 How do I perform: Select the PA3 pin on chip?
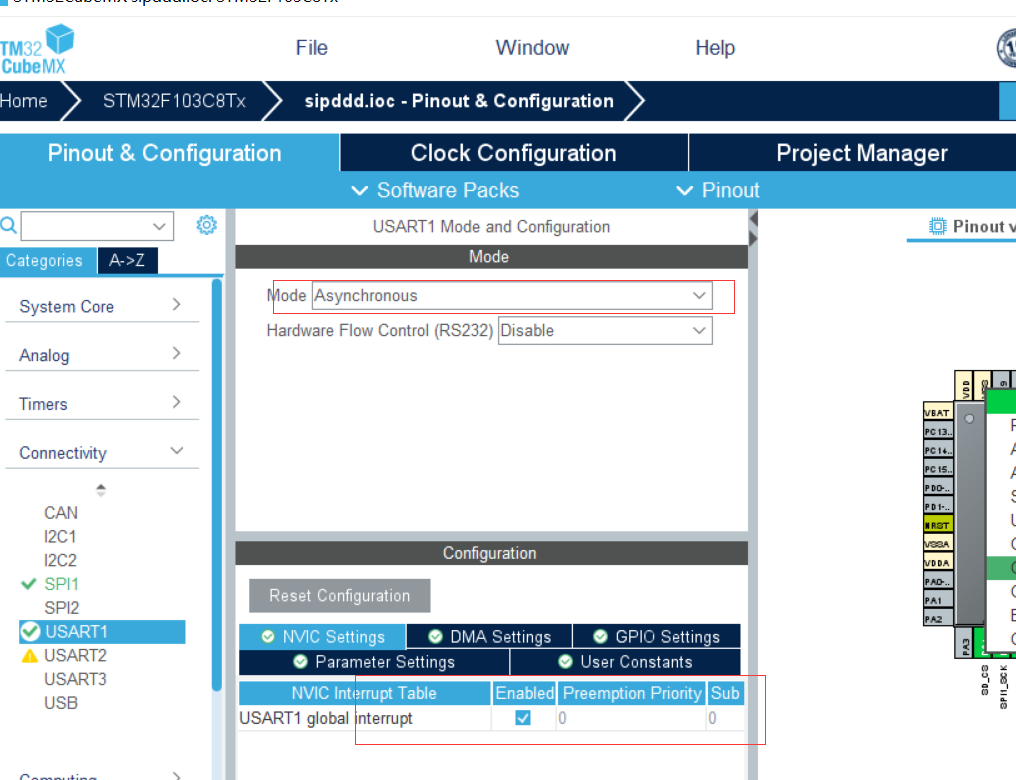tap(964, 643)
